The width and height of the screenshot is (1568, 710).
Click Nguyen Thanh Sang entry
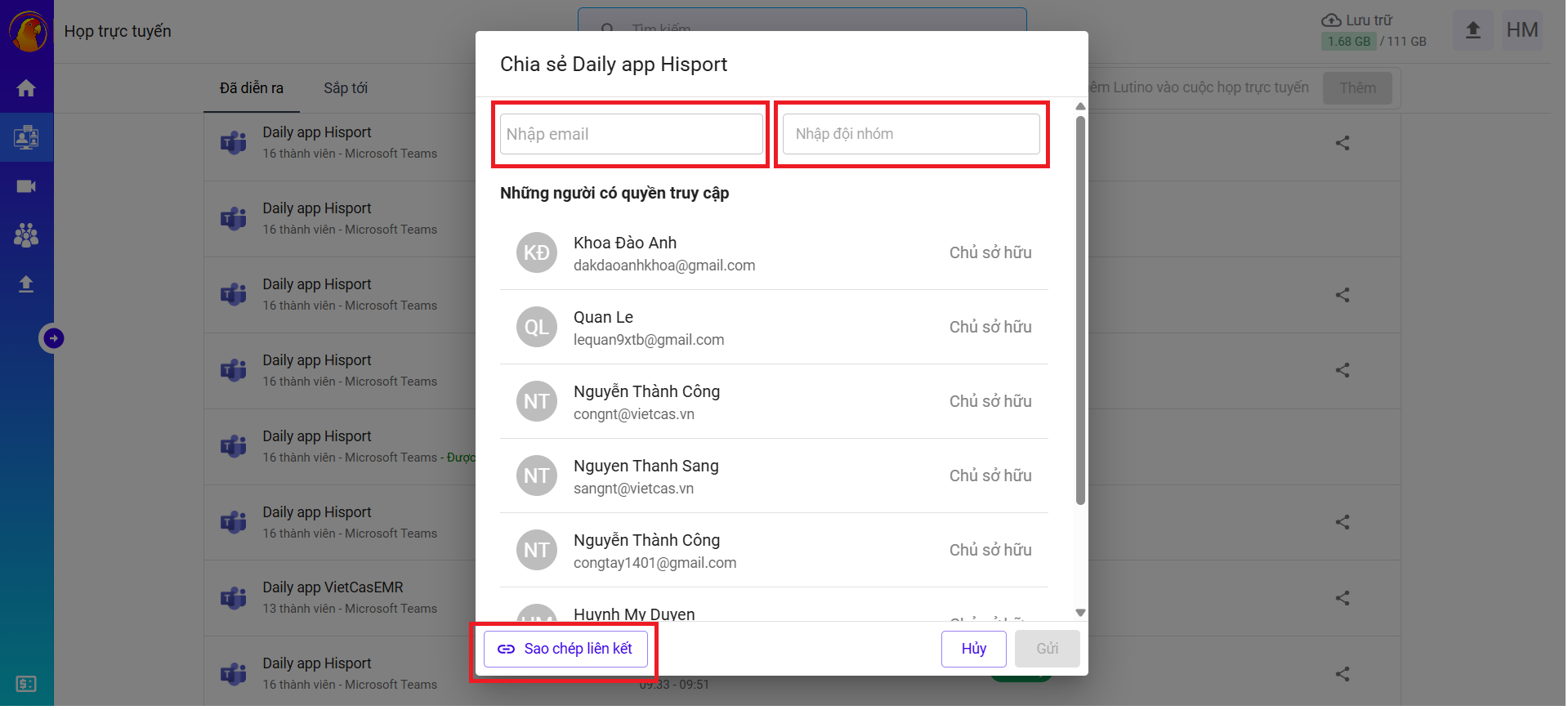[774, 476]
